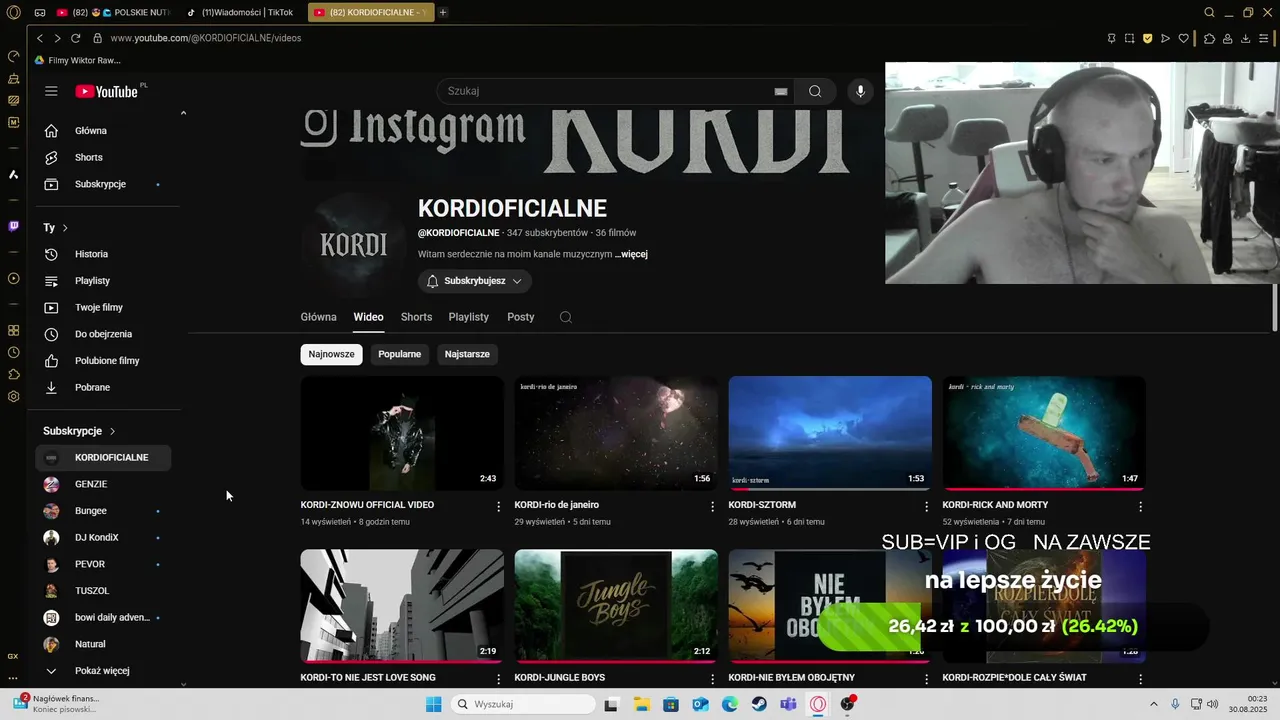Open GENZIE channel in subscriptions
Viewport: 1280px width, 720px height.
(104, 484)
